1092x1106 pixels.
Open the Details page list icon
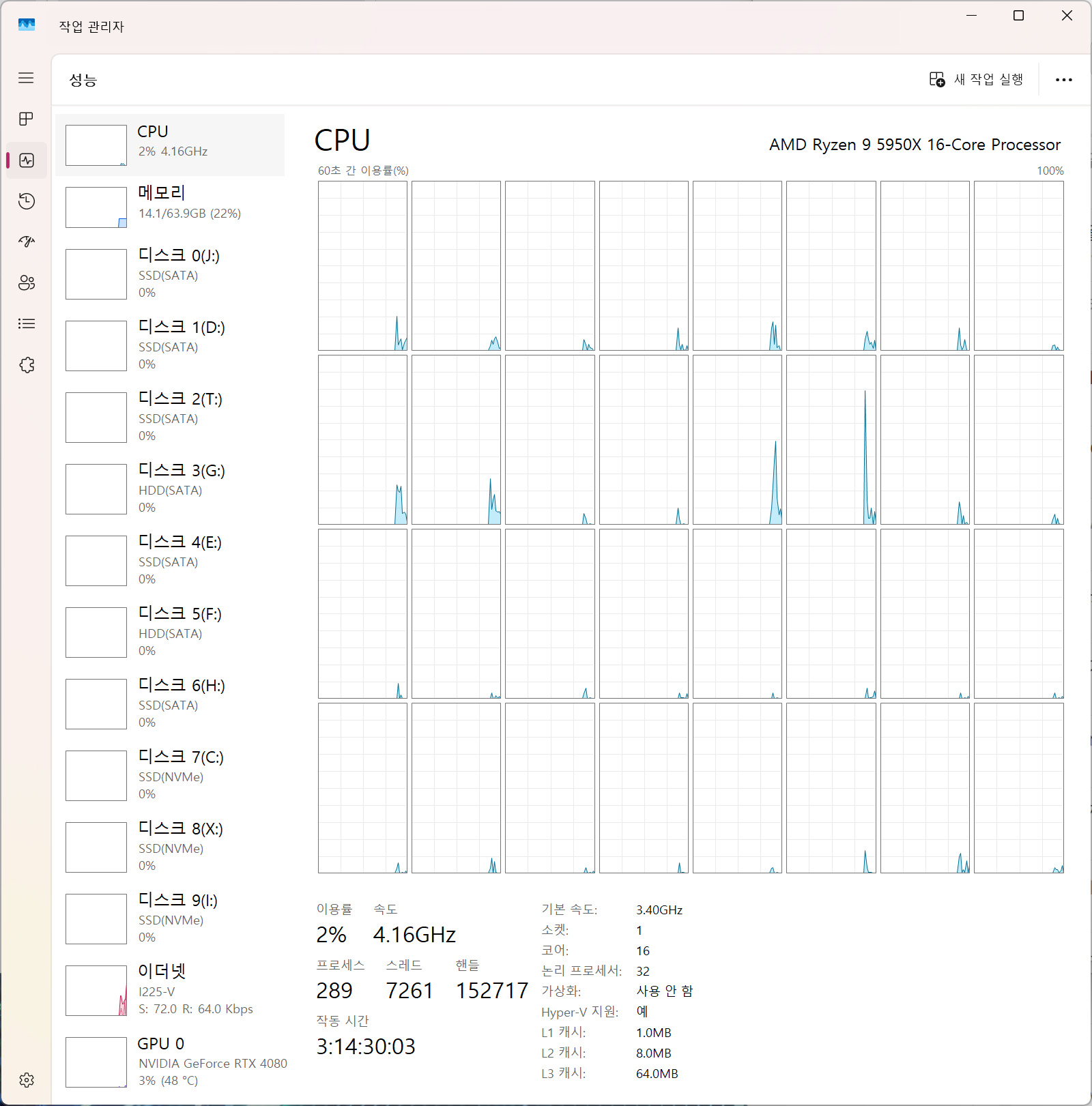pos(26,324)
